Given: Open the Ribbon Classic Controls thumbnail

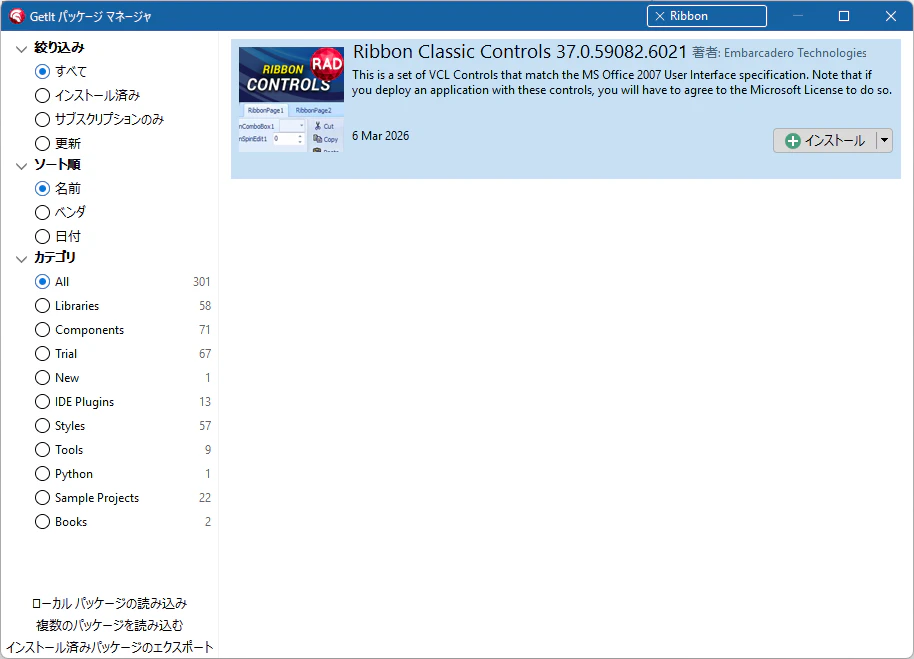Looking at the screenshot, I should click(x=291, y=99).
